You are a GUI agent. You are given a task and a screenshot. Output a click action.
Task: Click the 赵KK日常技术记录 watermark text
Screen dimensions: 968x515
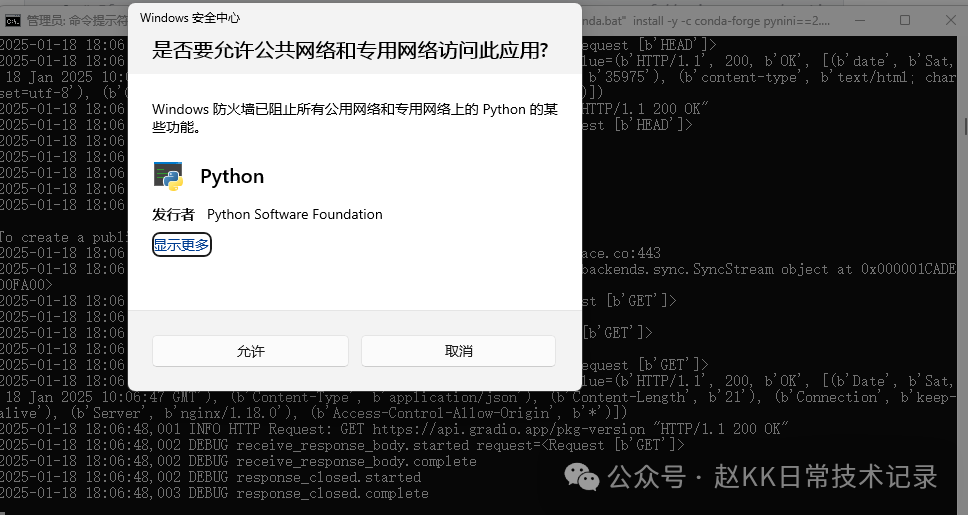[825, 476]
